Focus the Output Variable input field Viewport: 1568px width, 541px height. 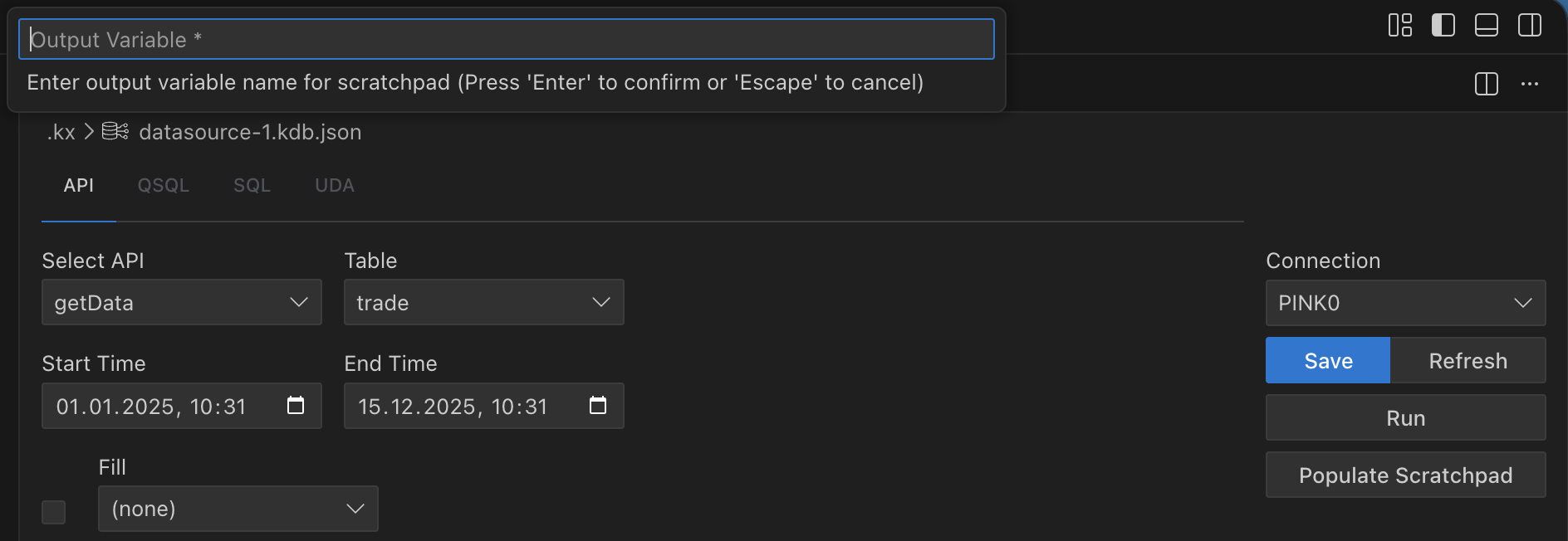(507, 38)
